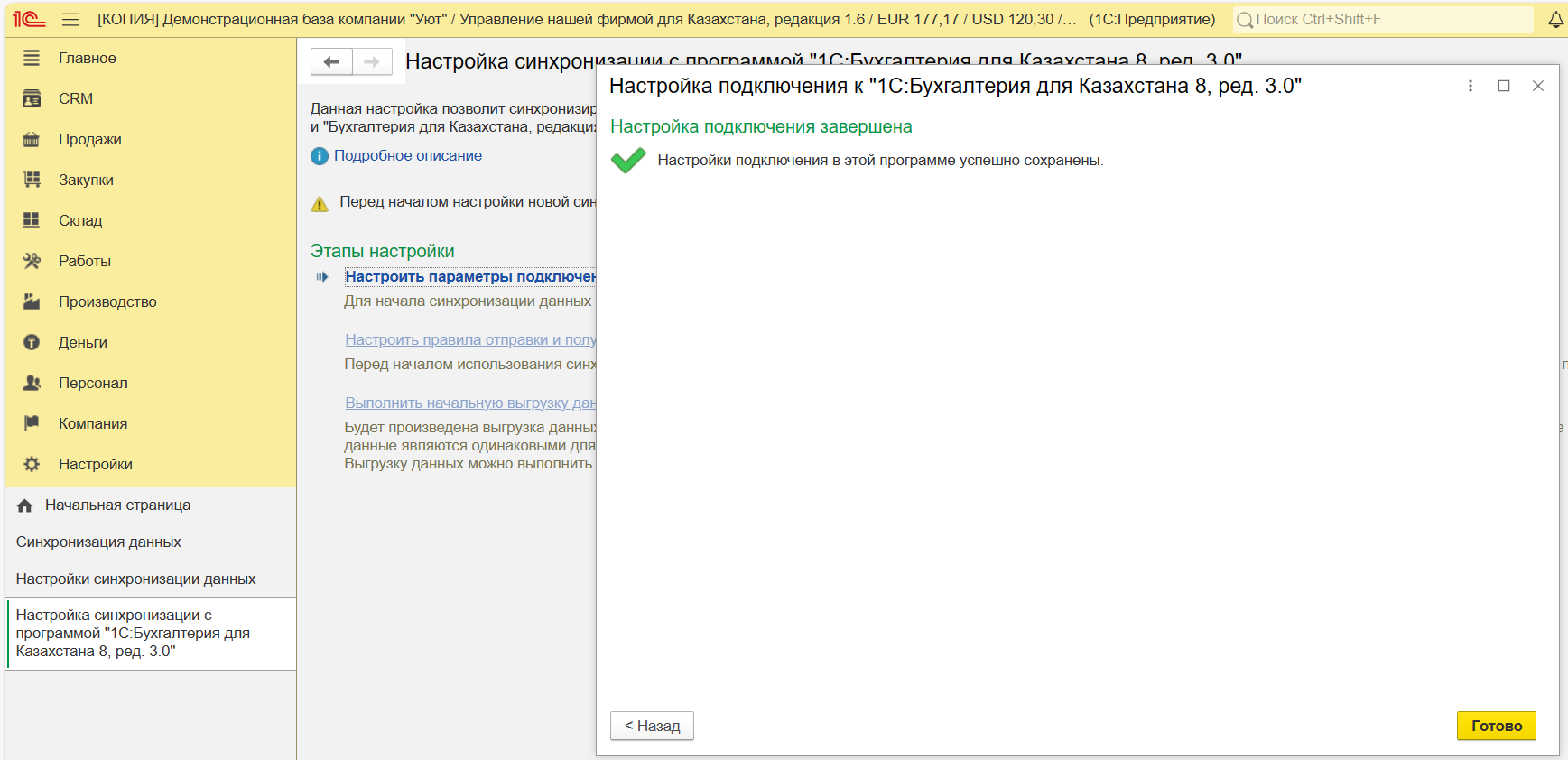Open the Склад section
1568x760 pixels.
click(80, 220)
